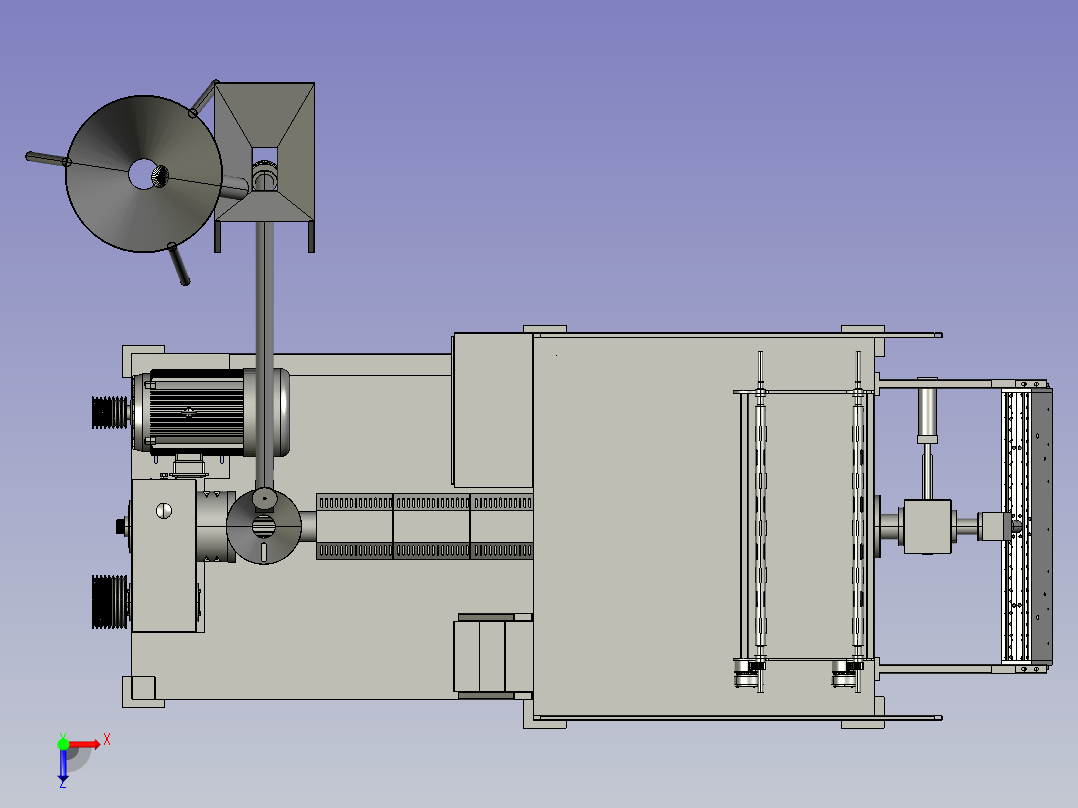Select the slotted screw plug on gearbox housing
Image resolution: width=1078 pixels, height=808 pixels.
(x=164, y=511)
